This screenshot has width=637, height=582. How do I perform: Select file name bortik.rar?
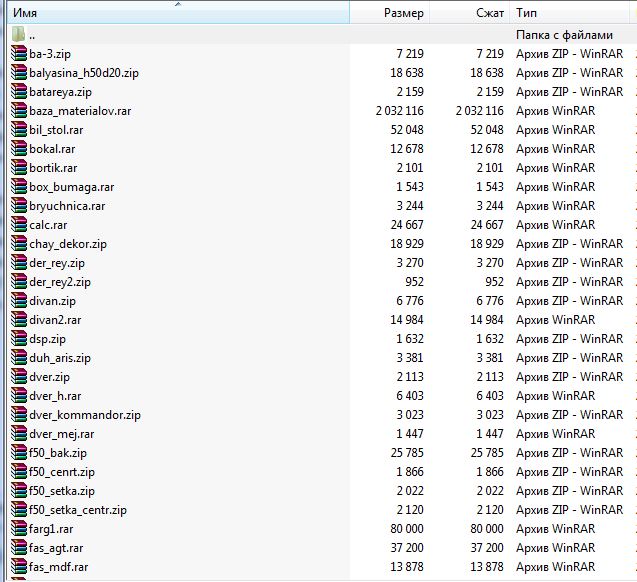(53, 168)
